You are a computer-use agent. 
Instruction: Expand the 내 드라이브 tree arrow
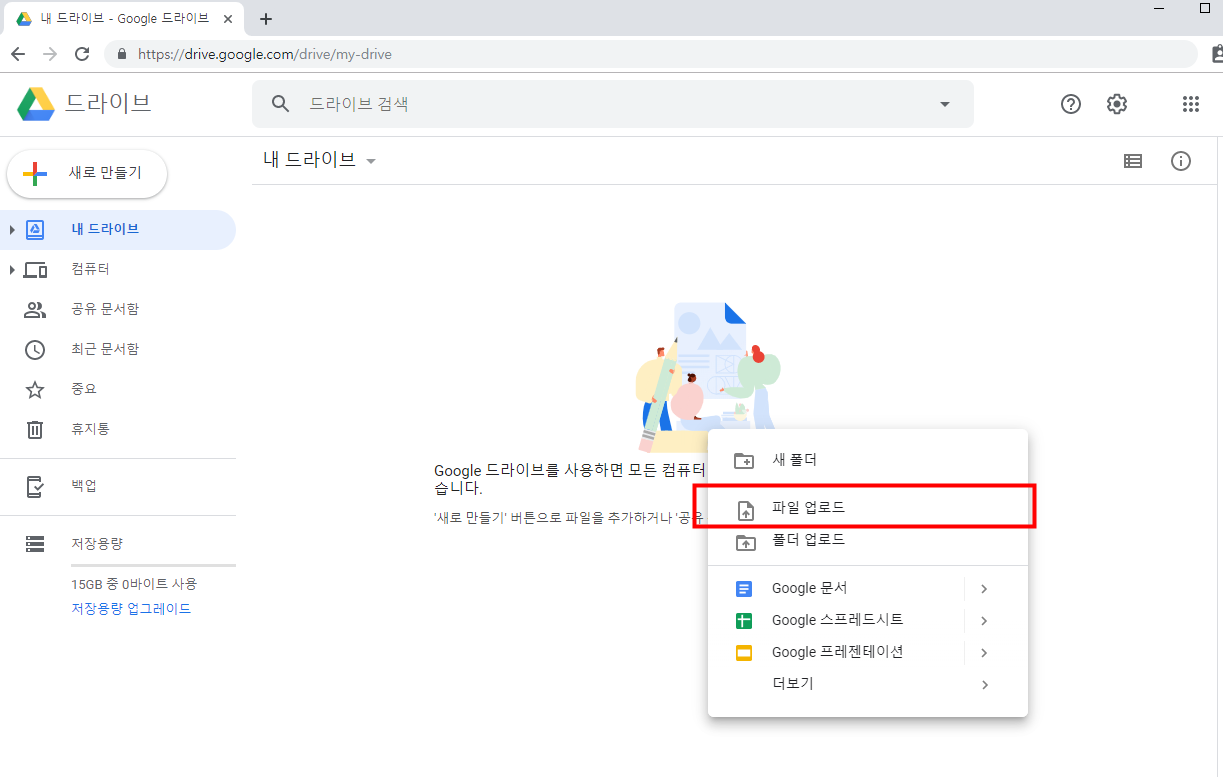point(12,230)
